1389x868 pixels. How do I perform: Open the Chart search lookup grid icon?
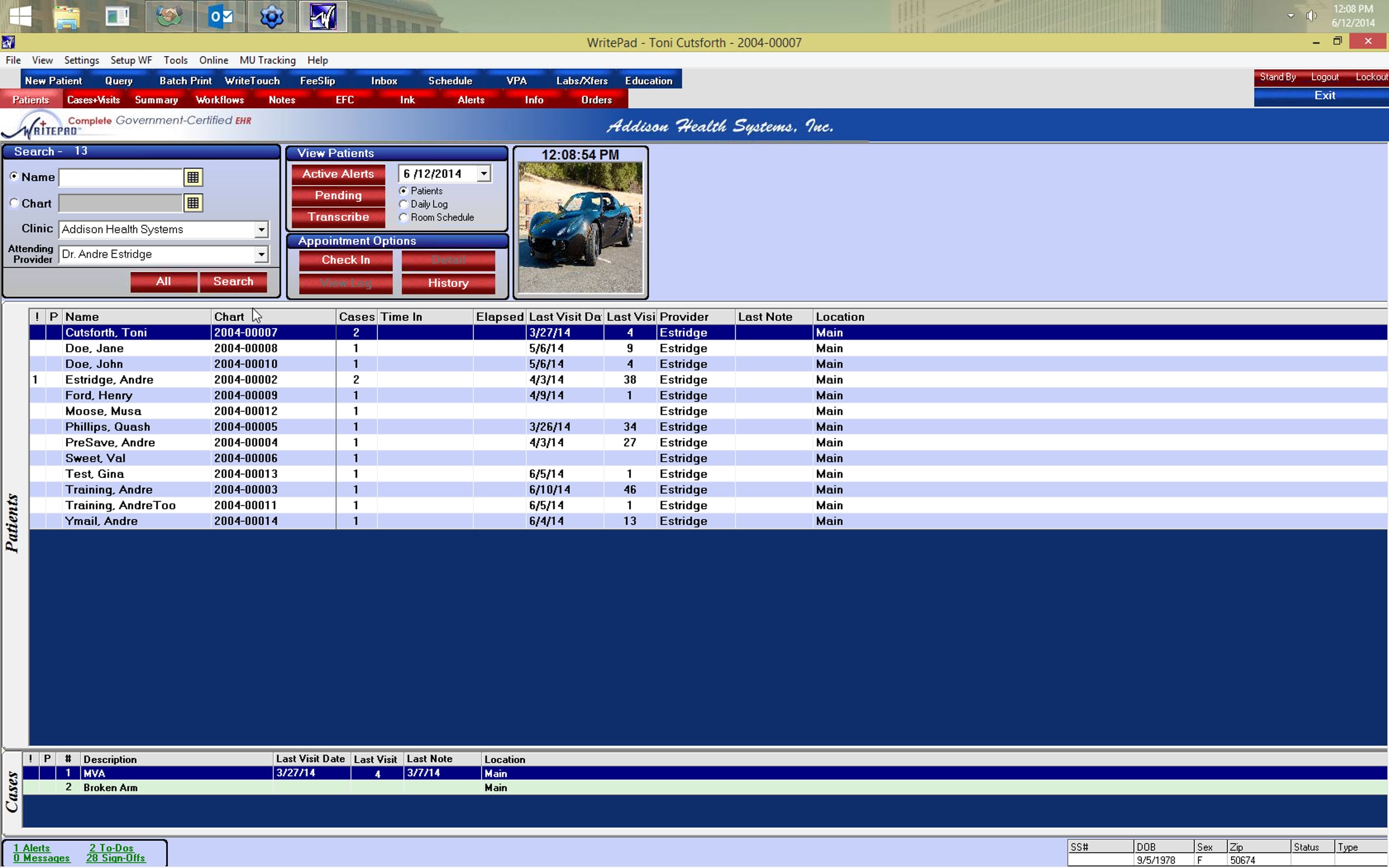[193, 203]
